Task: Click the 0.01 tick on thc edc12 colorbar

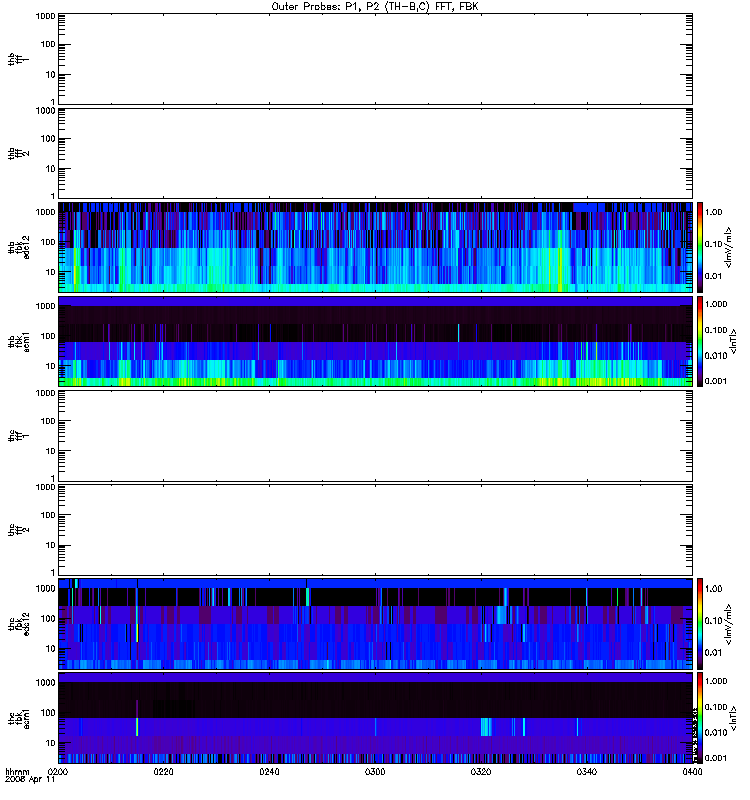Action: [714, 653]
